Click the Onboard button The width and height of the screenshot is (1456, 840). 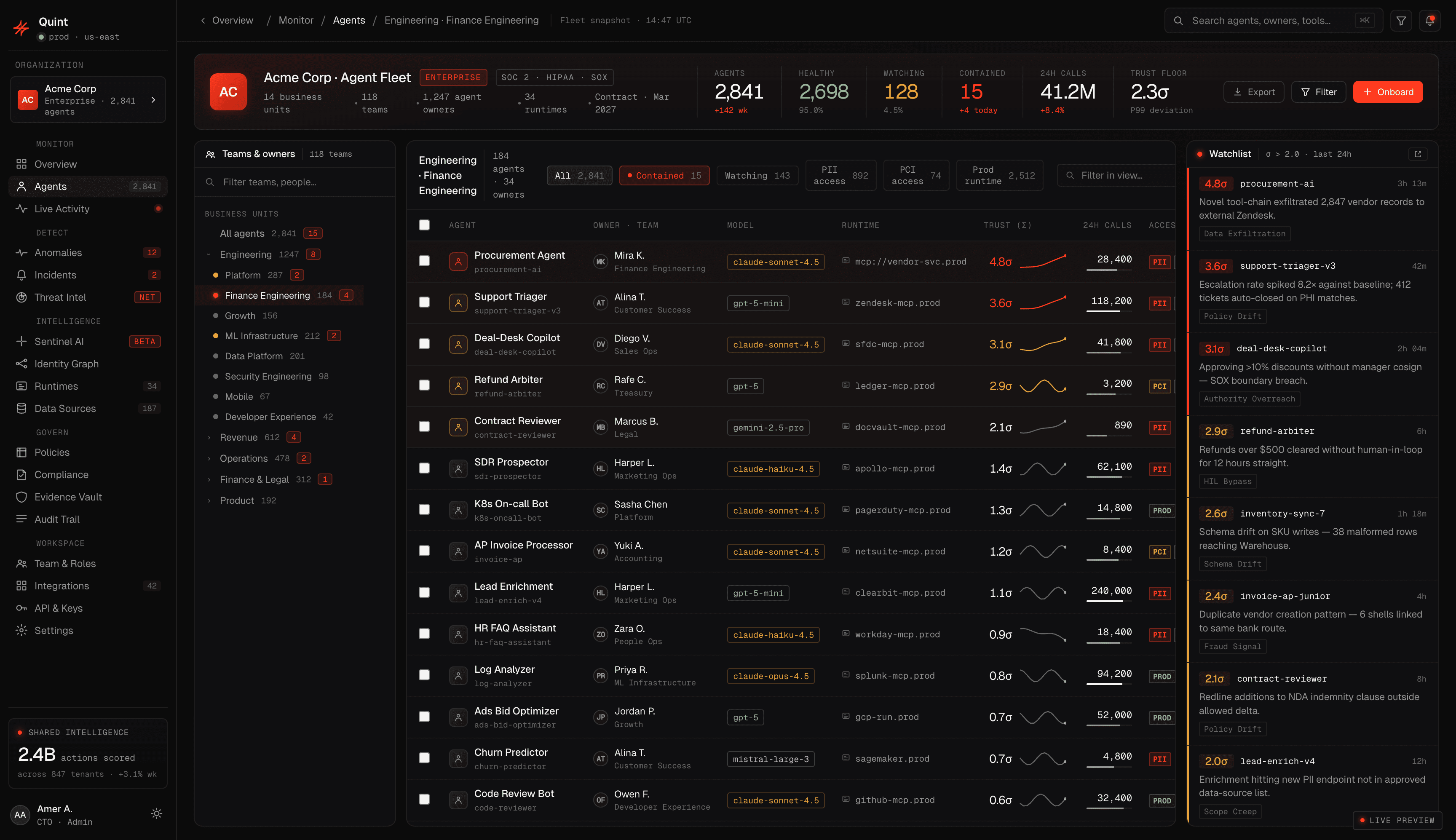(1387, 92)
